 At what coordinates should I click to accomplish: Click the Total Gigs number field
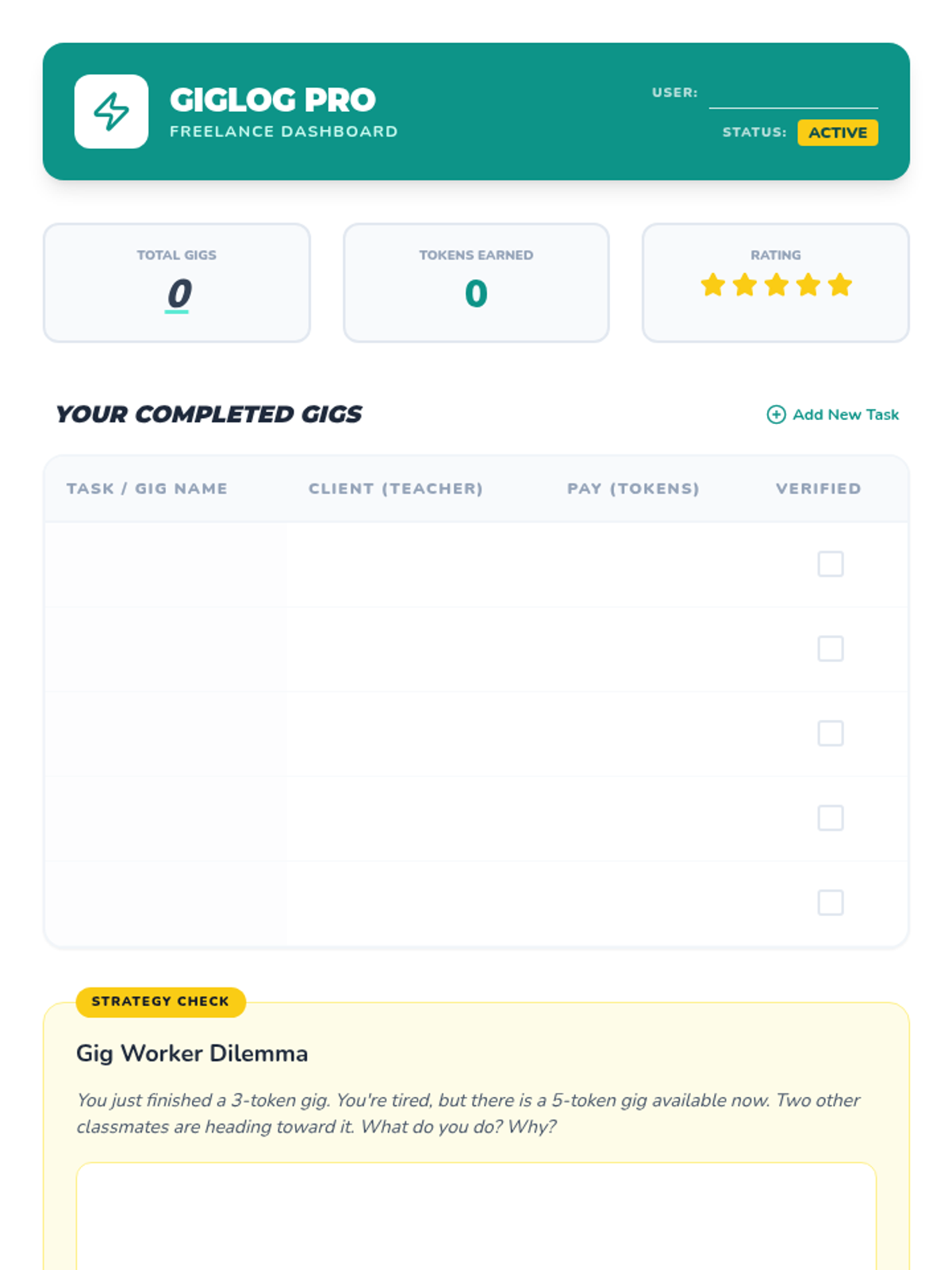tap(177, 294)
